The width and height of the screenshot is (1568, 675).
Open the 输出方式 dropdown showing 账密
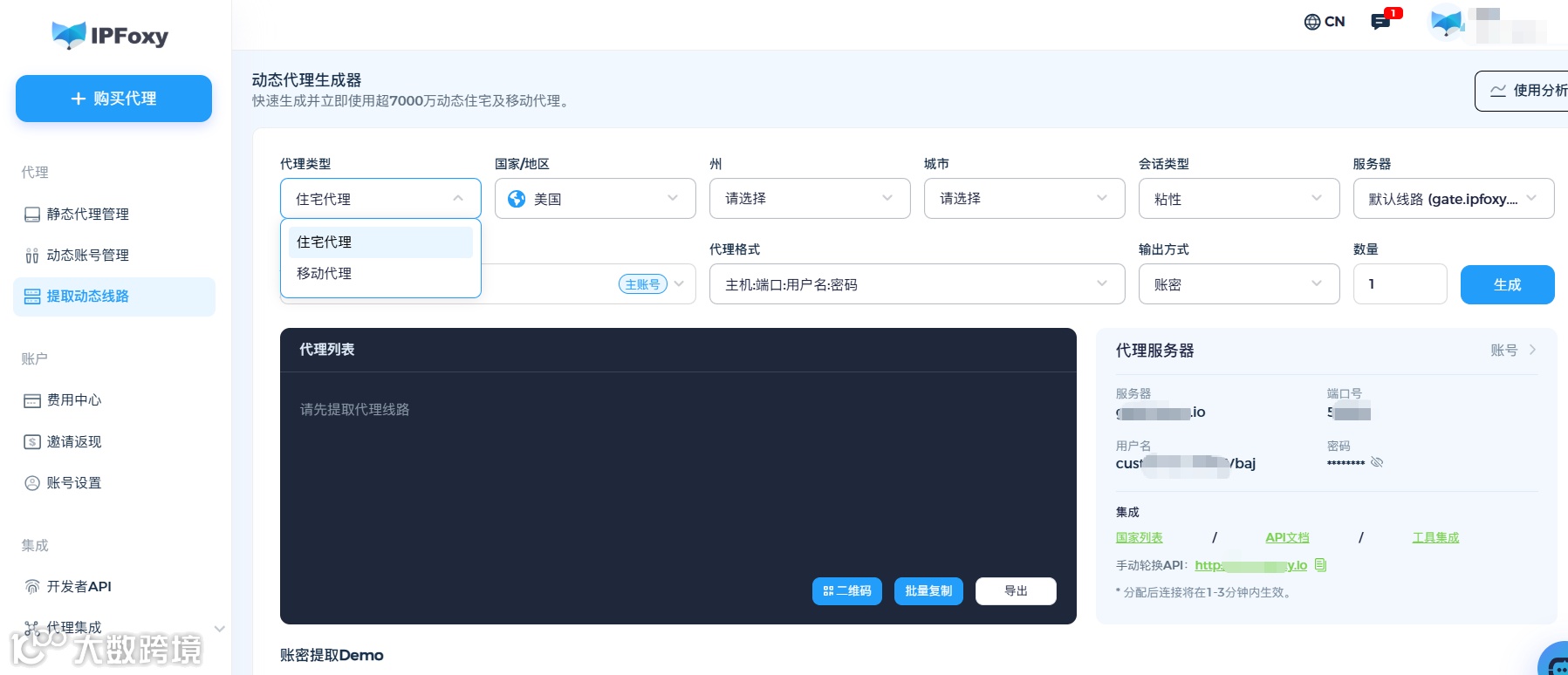click(x=1239, y=284)
